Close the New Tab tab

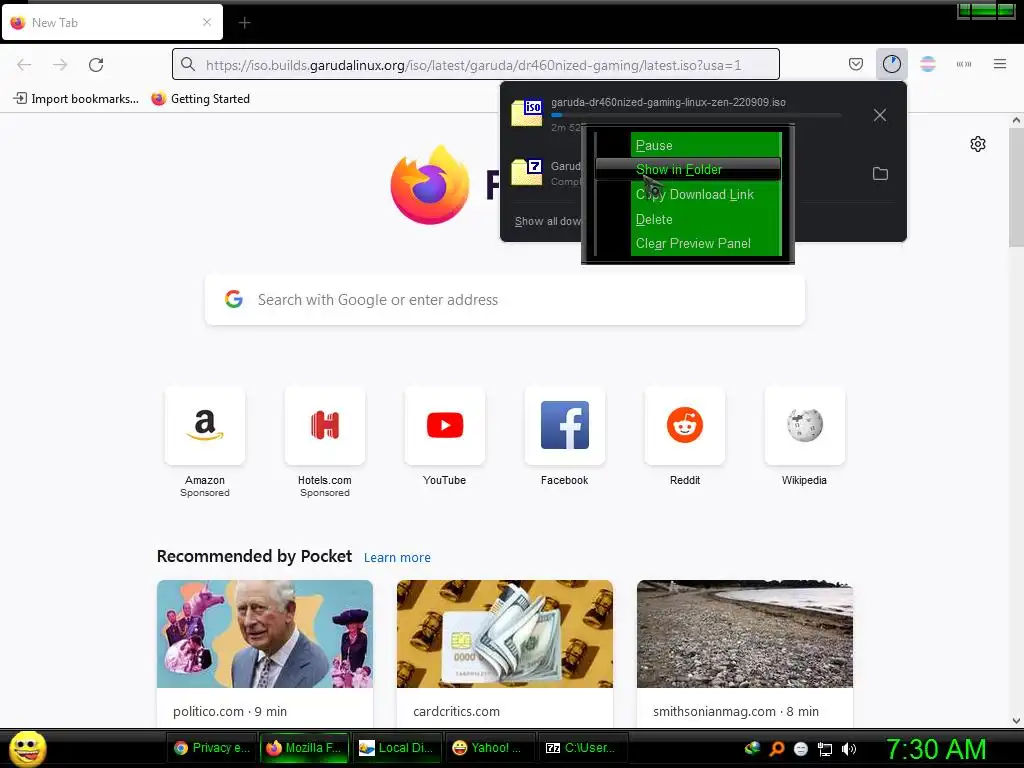[x=207, y=22]
